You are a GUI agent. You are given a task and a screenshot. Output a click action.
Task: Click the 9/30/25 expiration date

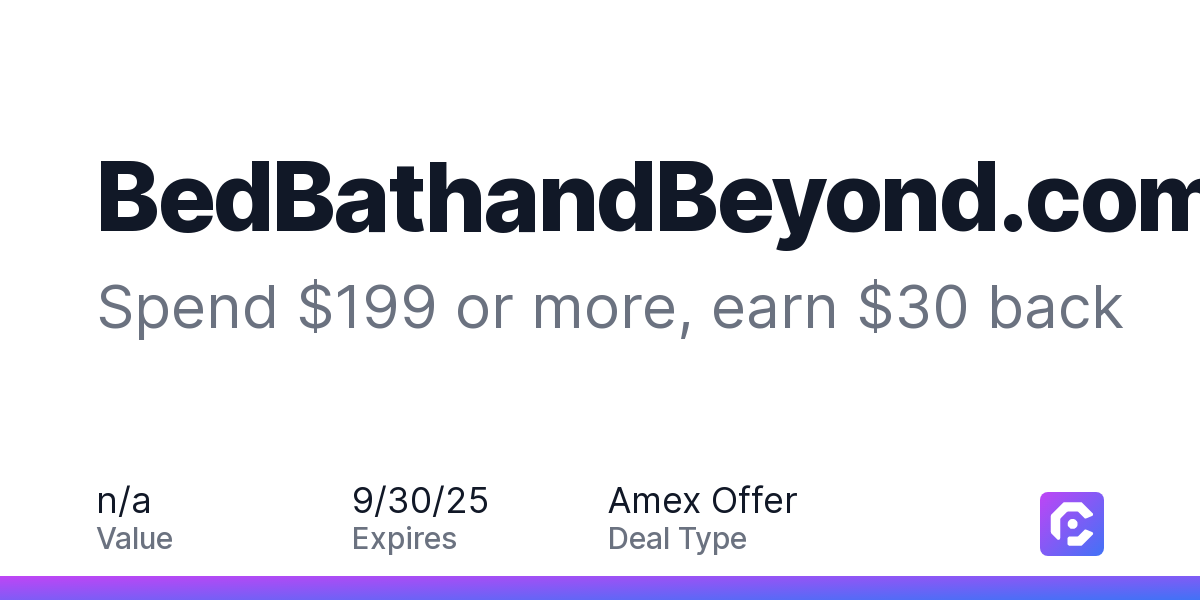tap(420, 500)
